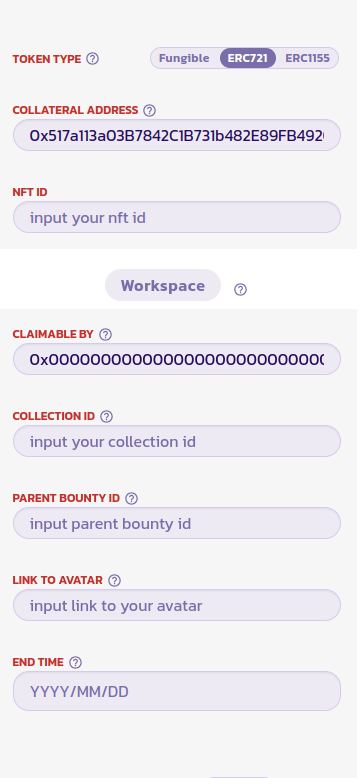This screenshot has height=778, width=360.
Task: Click the NFT ID input field
Action: tap(177, 217)
